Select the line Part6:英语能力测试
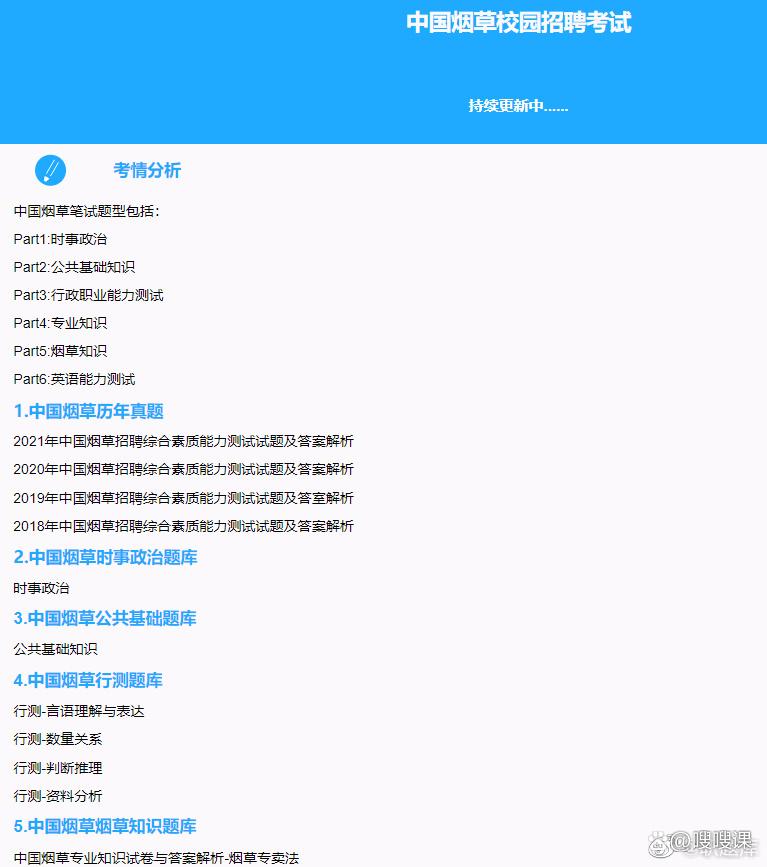The image size is (767, 867). [74, 379]
